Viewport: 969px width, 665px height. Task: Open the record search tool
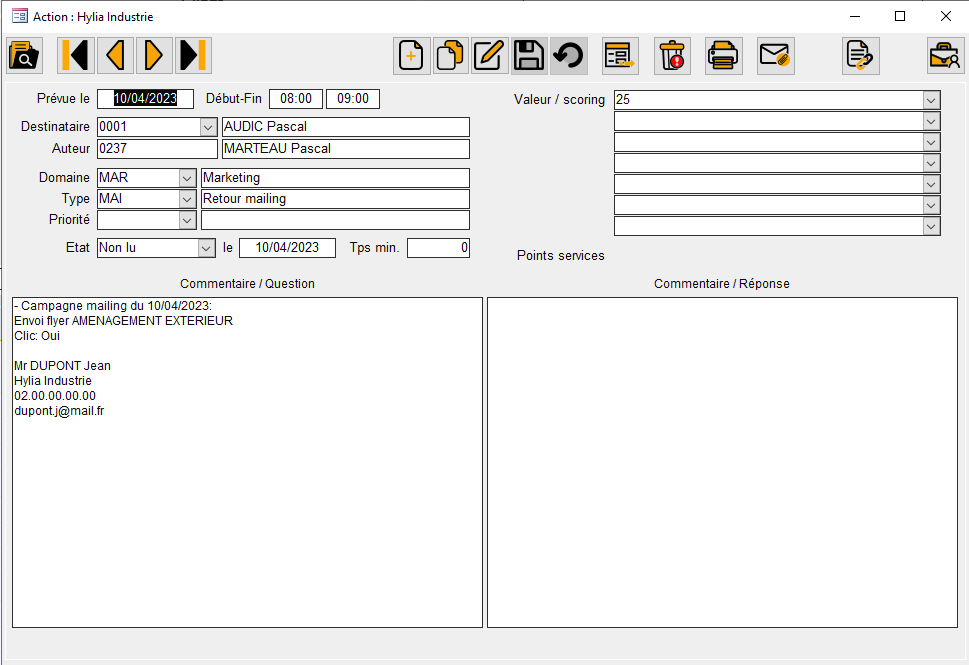[x=24, y=55]
